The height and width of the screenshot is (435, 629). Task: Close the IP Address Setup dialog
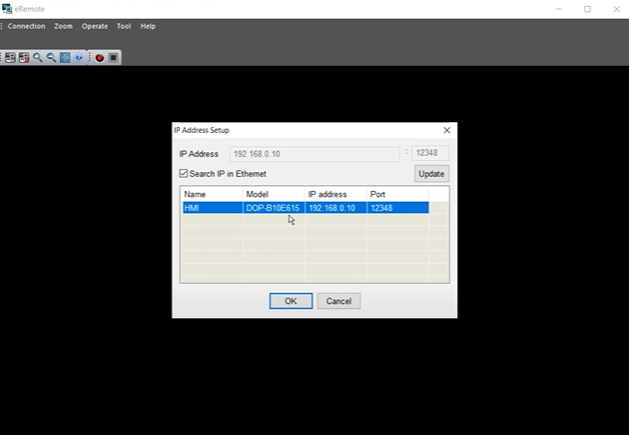[x=446, y=130]
